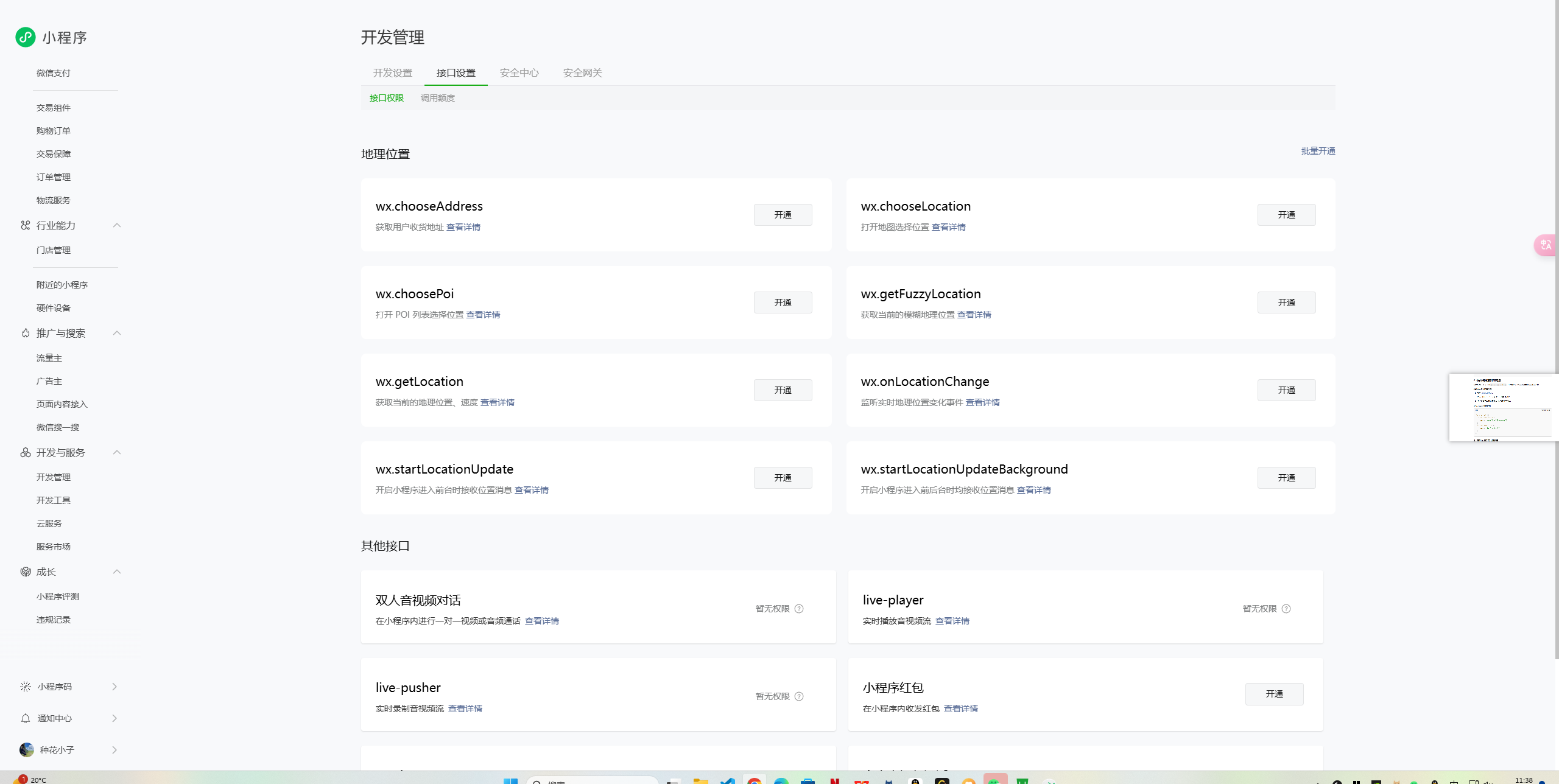Viewport: 1559px width, 784px height.
Task: Click the floating screenshot thumbnail preview
Action: (x=1503, y=407)
